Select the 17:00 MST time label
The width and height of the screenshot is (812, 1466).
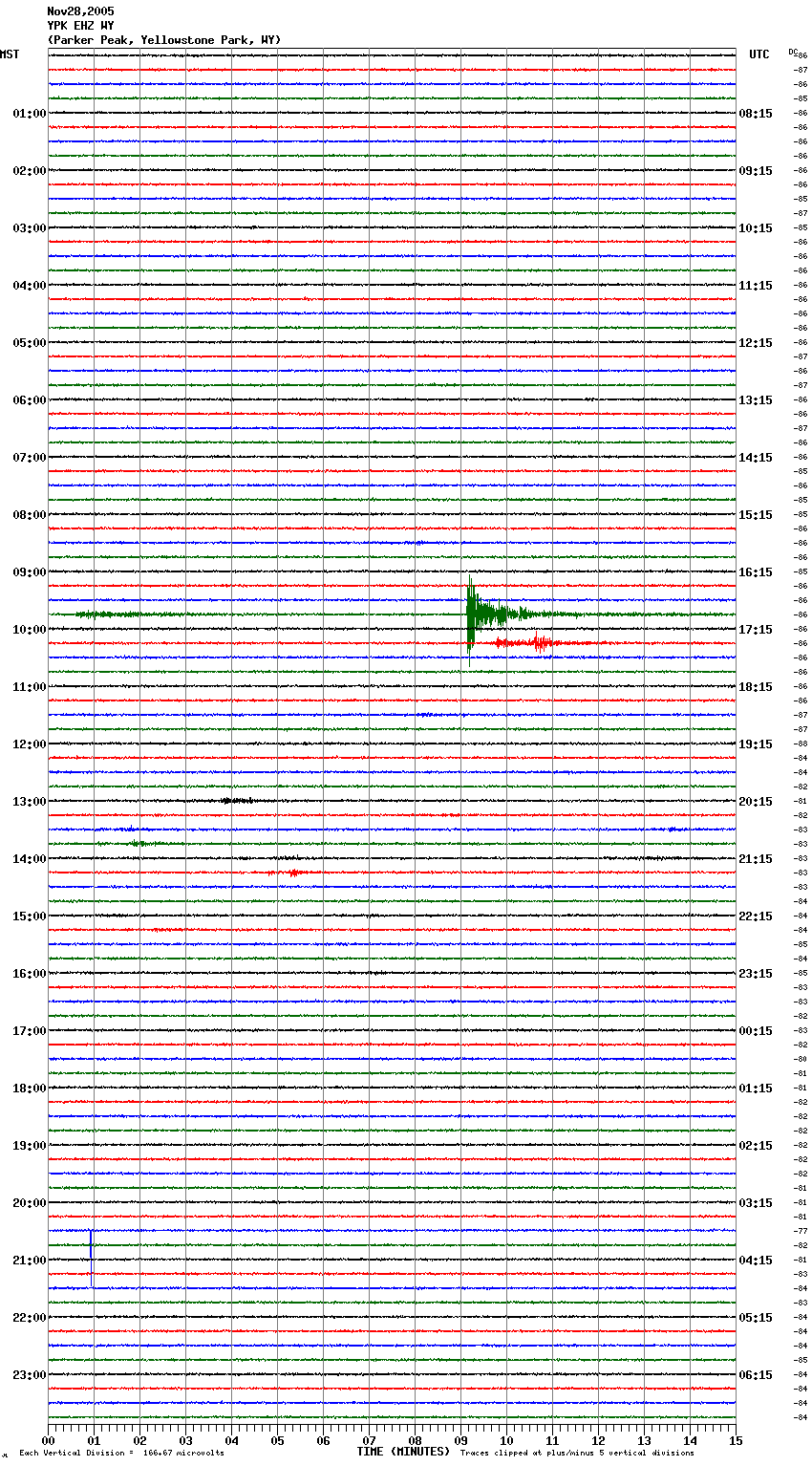pos(30,1031)
